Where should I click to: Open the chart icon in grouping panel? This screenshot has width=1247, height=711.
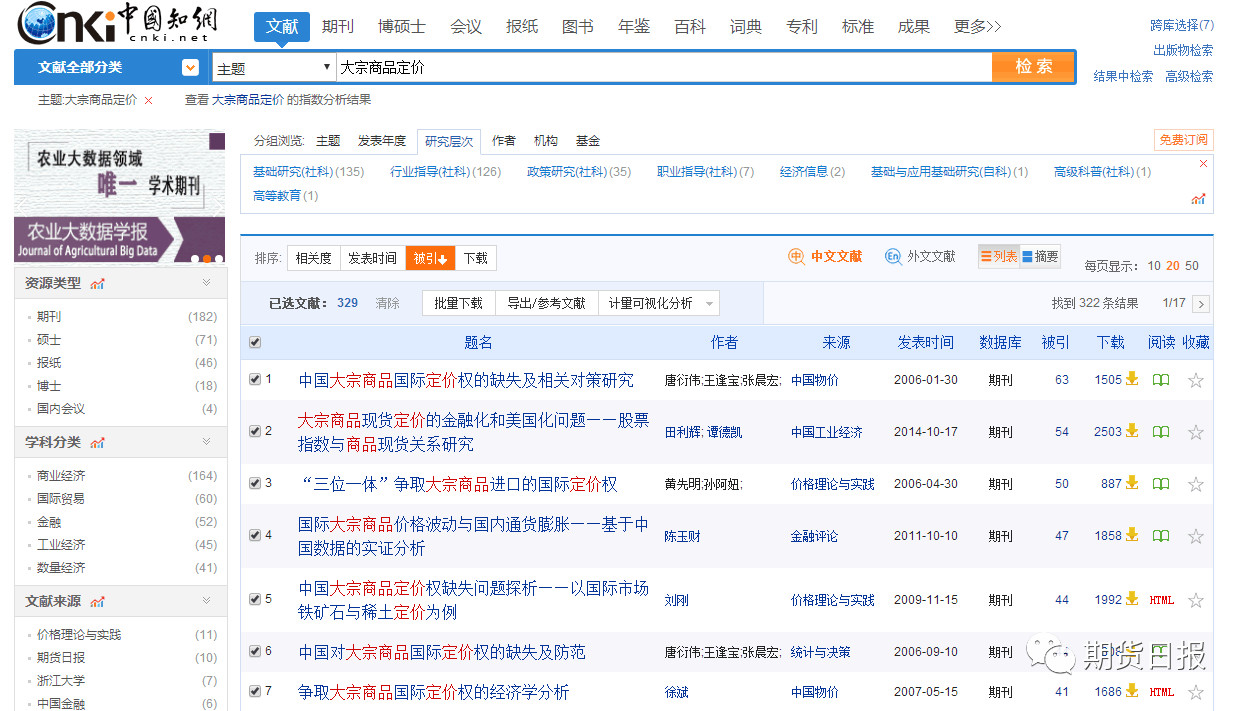click(1198, 199)
